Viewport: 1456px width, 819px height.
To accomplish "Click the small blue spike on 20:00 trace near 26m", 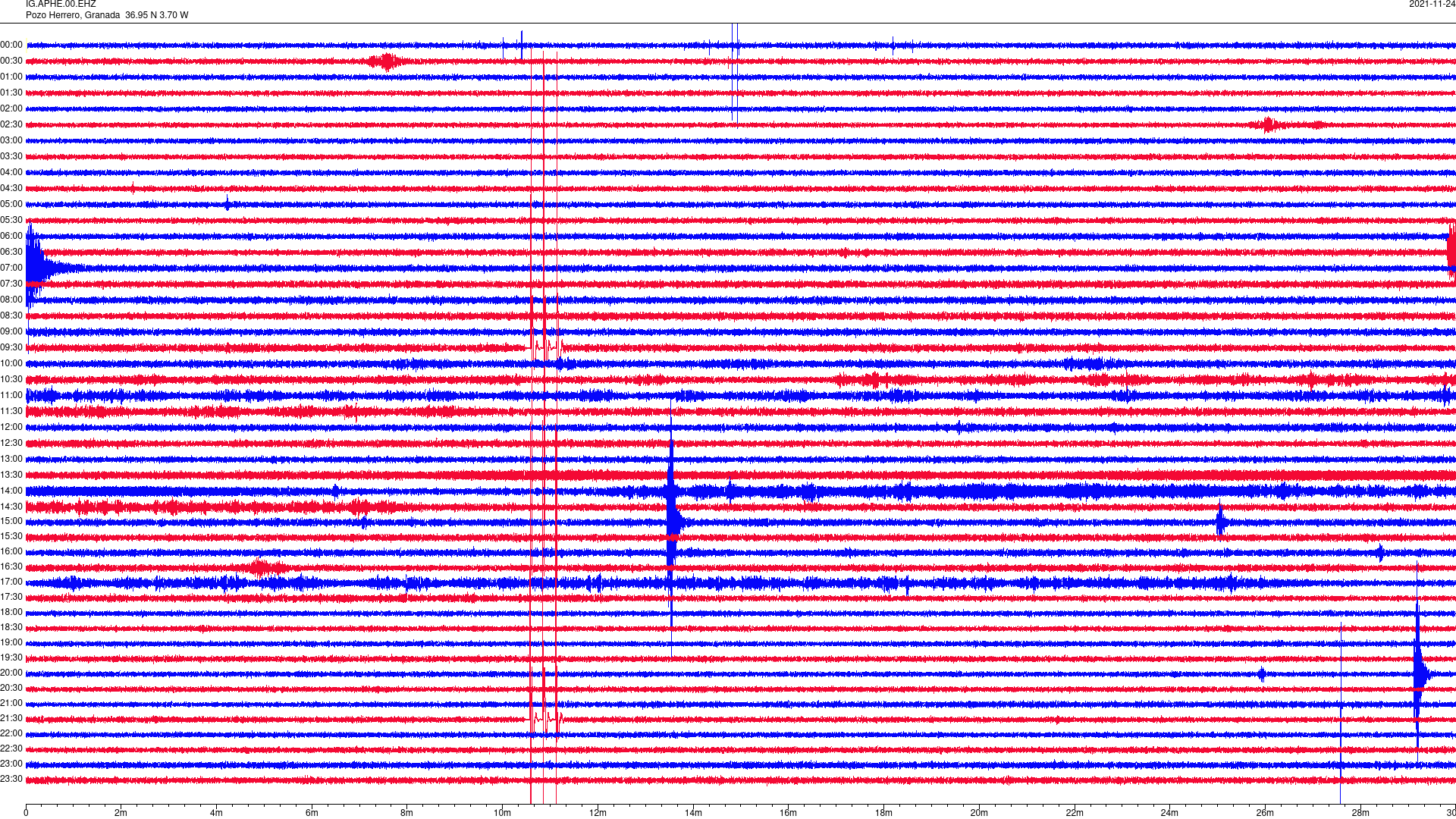I will point(1262,673).
